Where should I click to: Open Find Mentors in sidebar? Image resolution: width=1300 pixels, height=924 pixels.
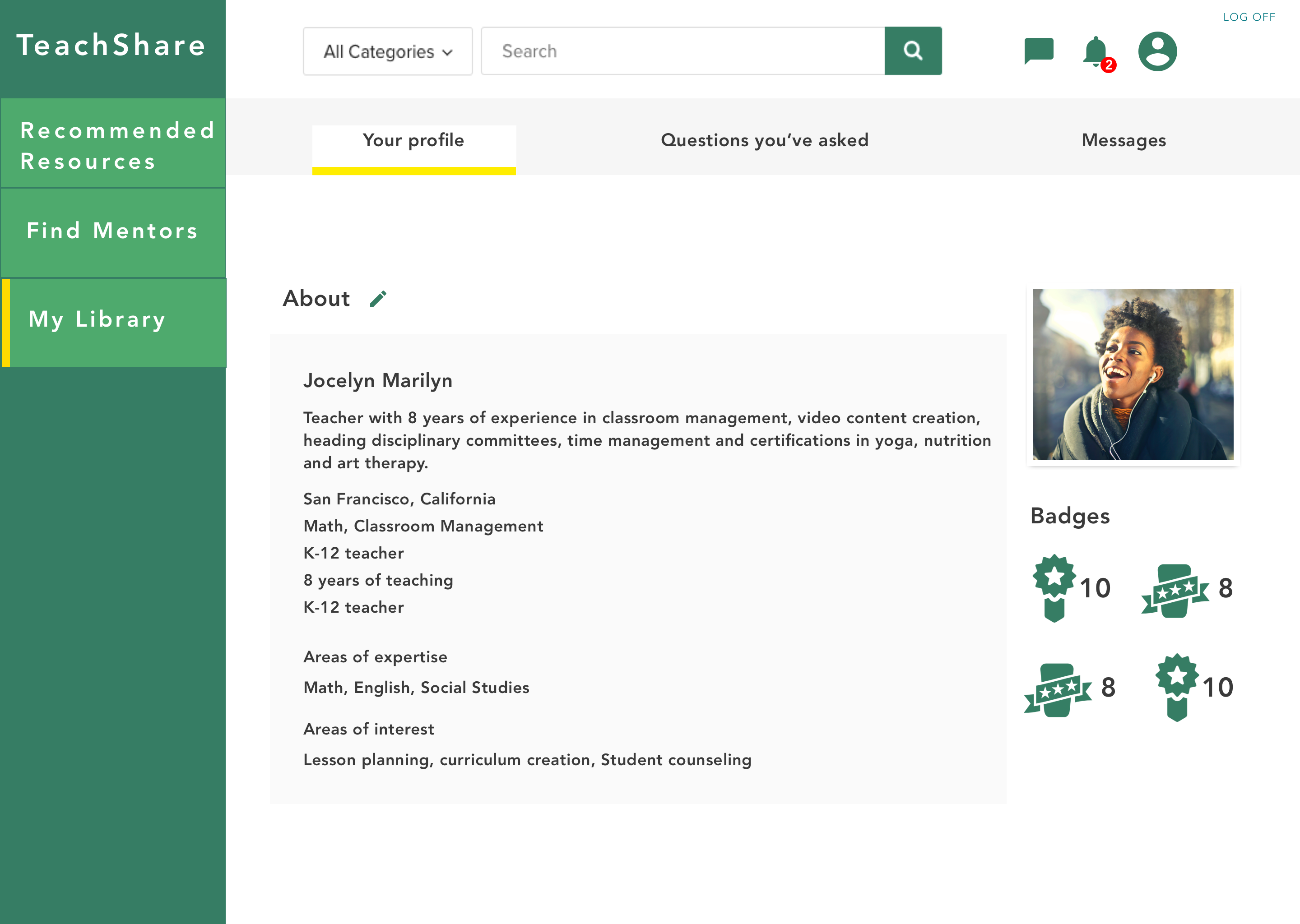click(113, 231)
